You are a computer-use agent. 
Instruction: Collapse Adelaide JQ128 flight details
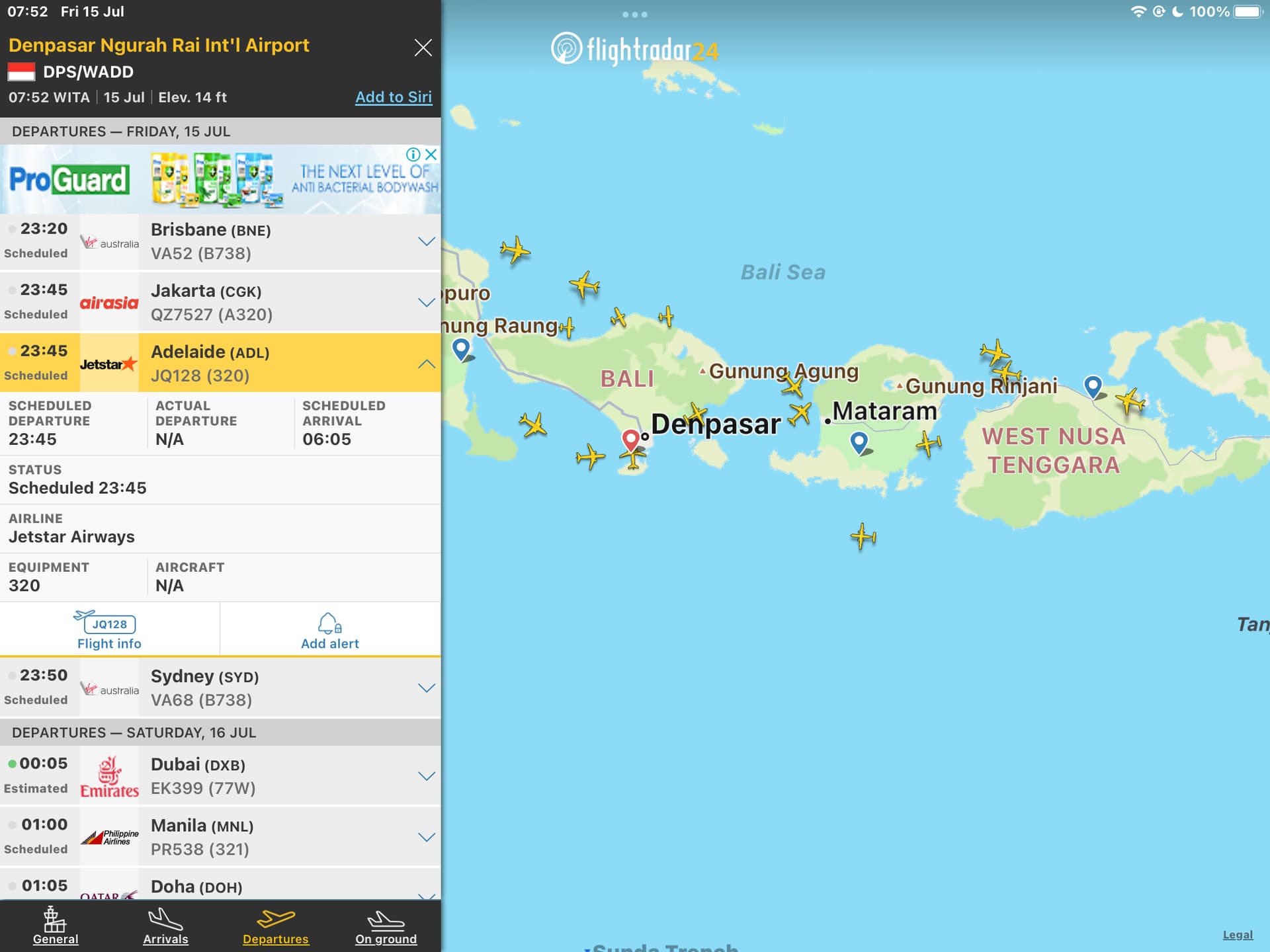426,364
